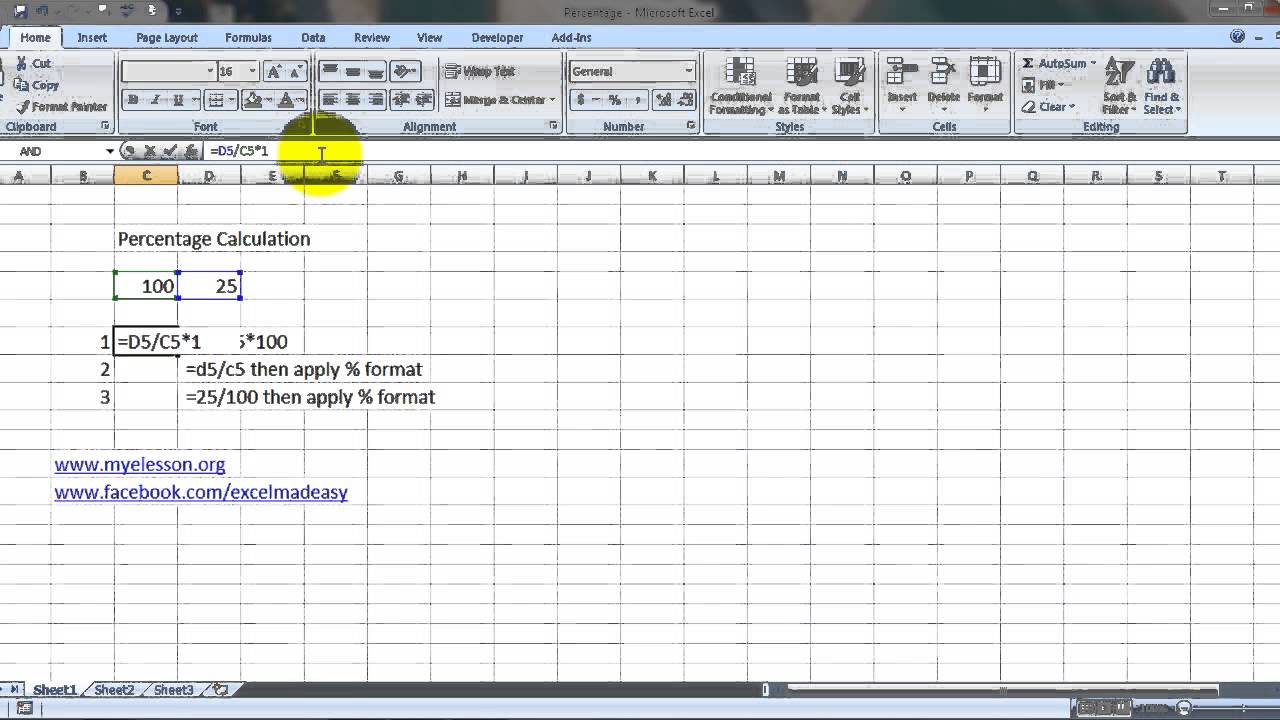
Task: Click the AutoSum sigma icon
Action: [1028, 63]
